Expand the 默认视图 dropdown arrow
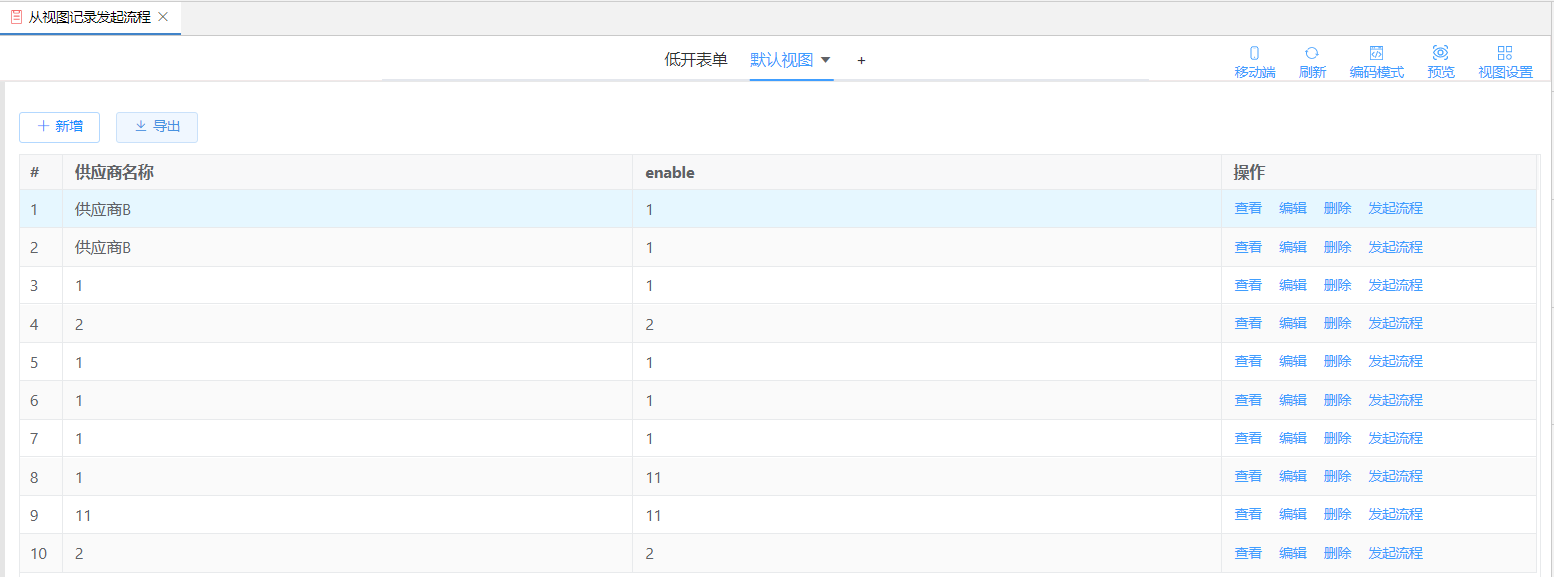The image size is (1554, 577). [826, 60]
